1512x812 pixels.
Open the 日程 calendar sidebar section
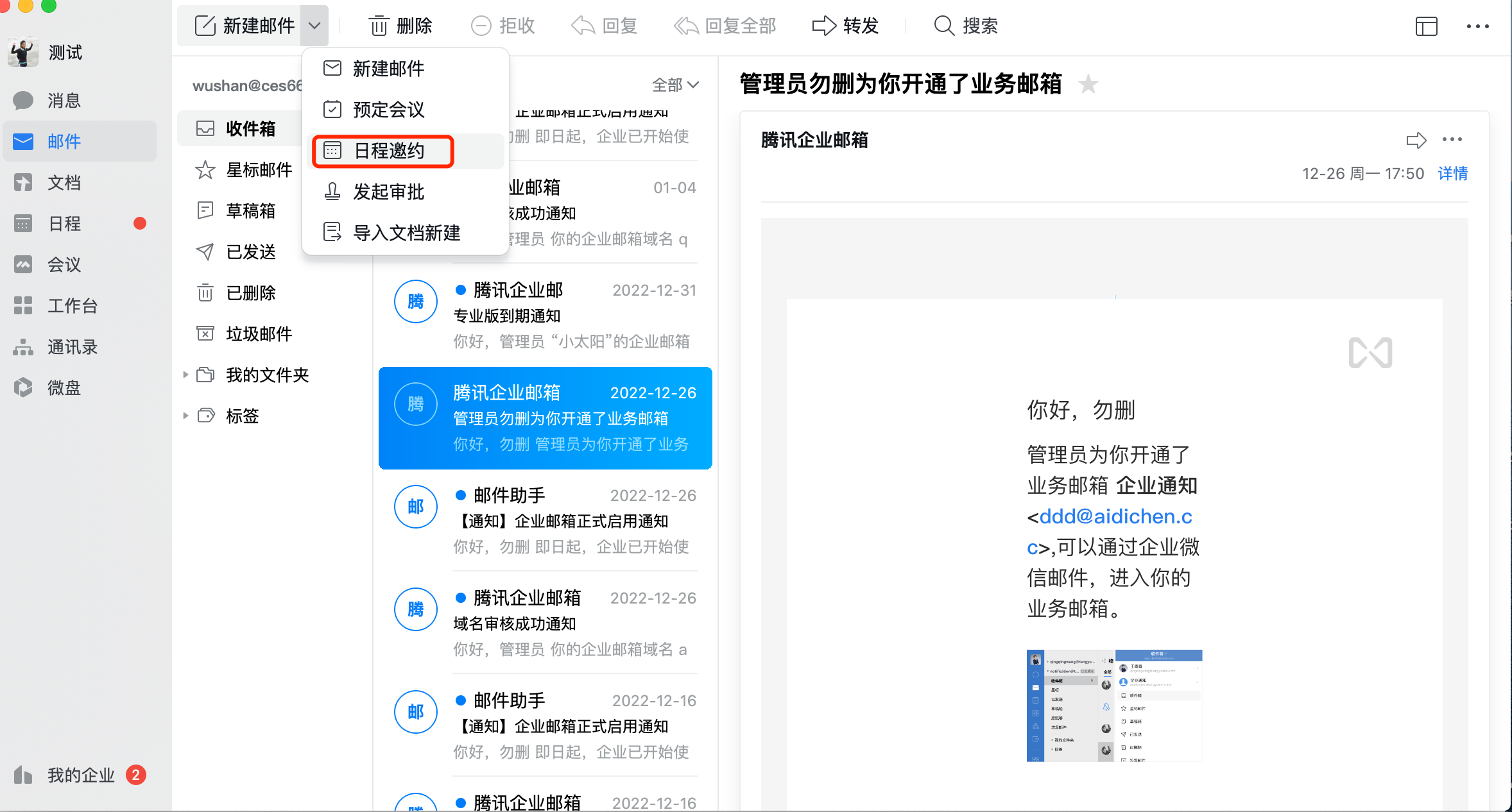(x=80, y=223)
